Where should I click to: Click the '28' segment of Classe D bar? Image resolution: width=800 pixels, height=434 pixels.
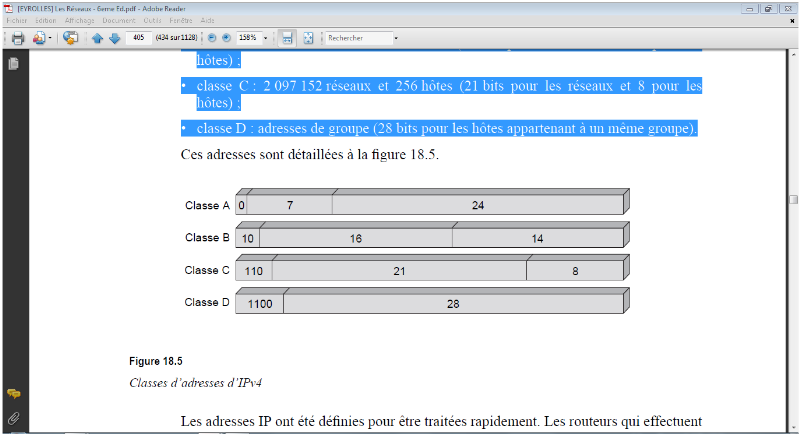(x=453, y=304)
